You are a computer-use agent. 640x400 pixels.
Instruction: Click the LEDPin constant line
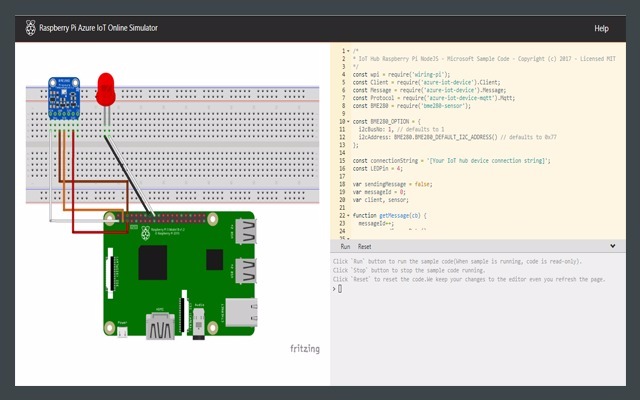(377, 168)
